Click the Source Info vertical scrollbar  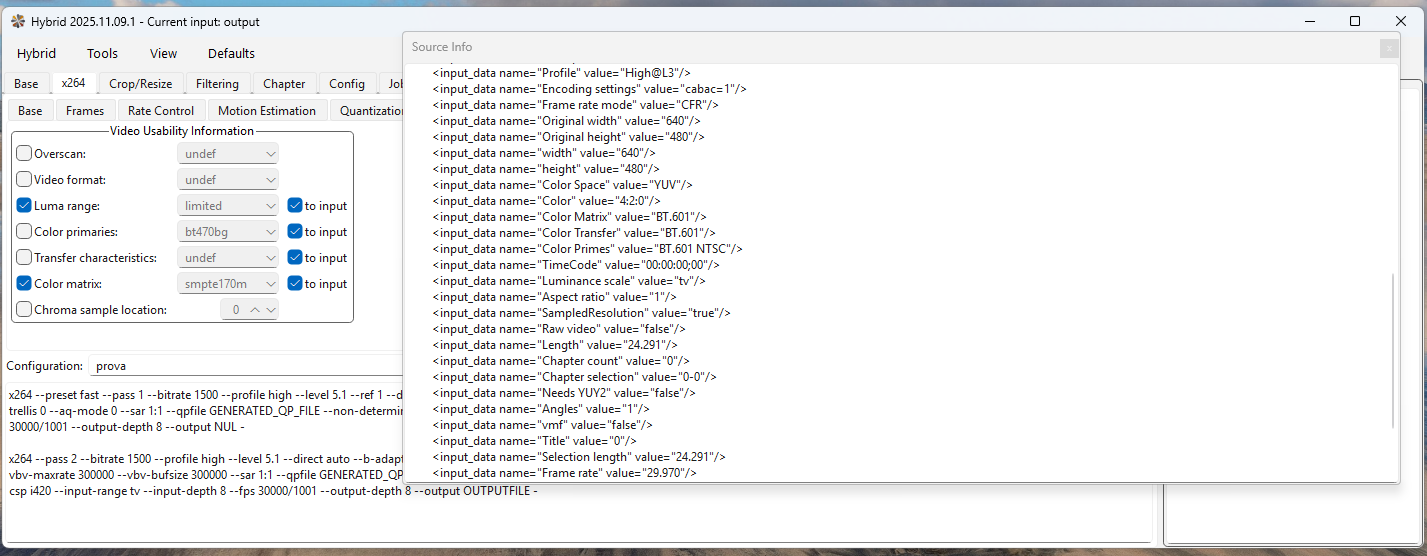point(1393,350)
